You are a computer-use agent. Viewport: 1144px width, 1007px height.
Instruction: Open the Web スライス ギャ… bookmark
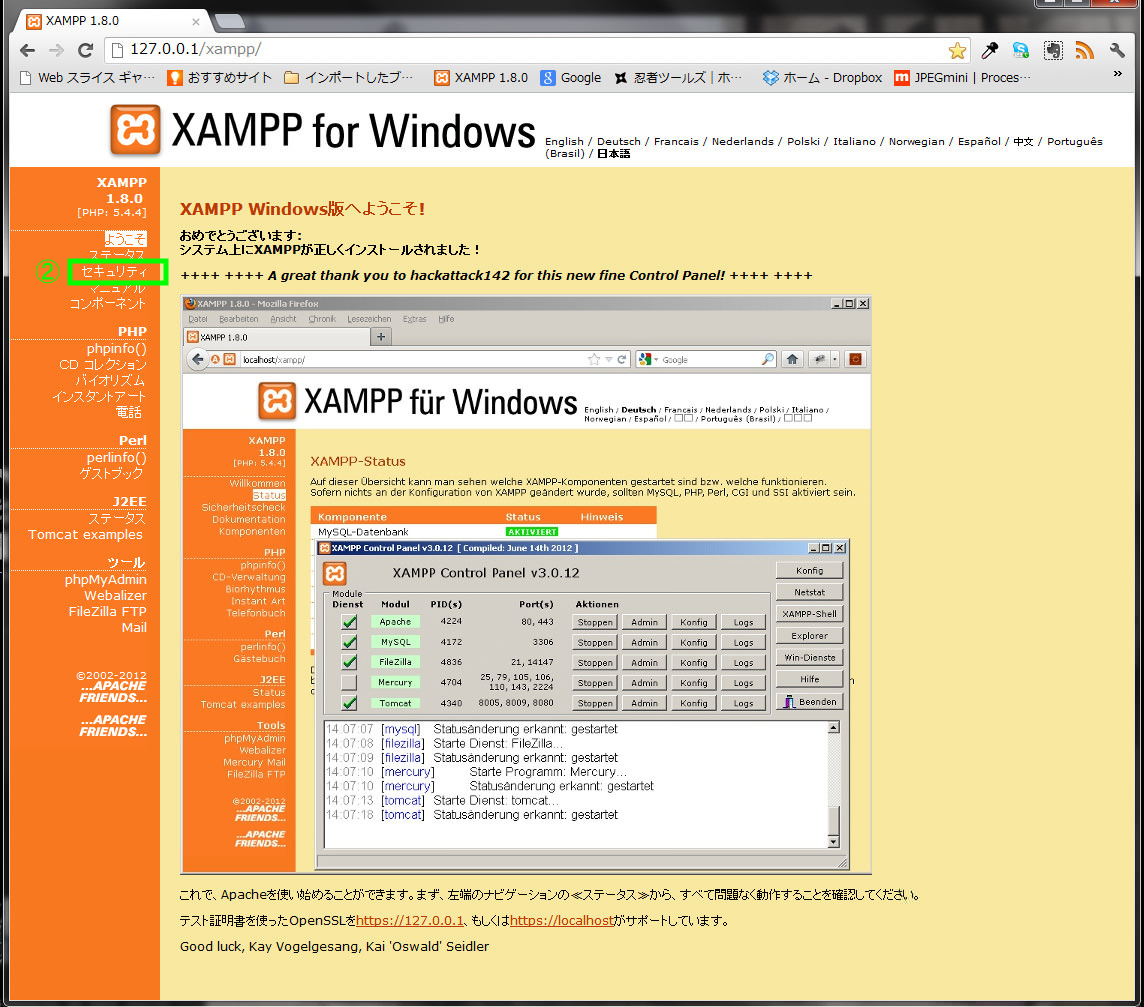pos(87,77)
